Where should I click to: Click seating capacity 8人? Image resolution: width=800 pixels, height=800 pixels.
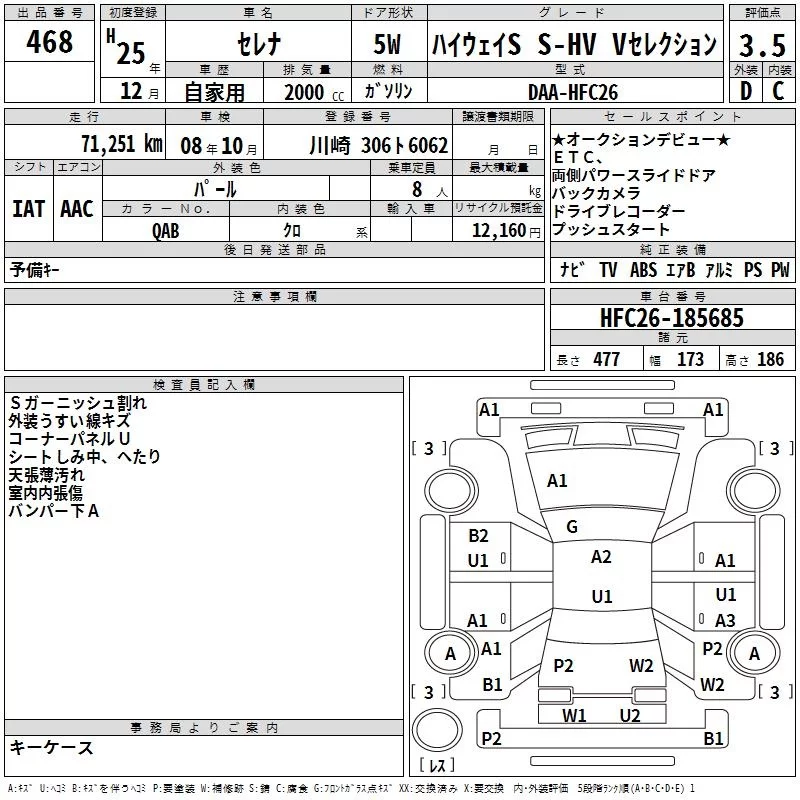pyautogui.click(x=430, y=190)
